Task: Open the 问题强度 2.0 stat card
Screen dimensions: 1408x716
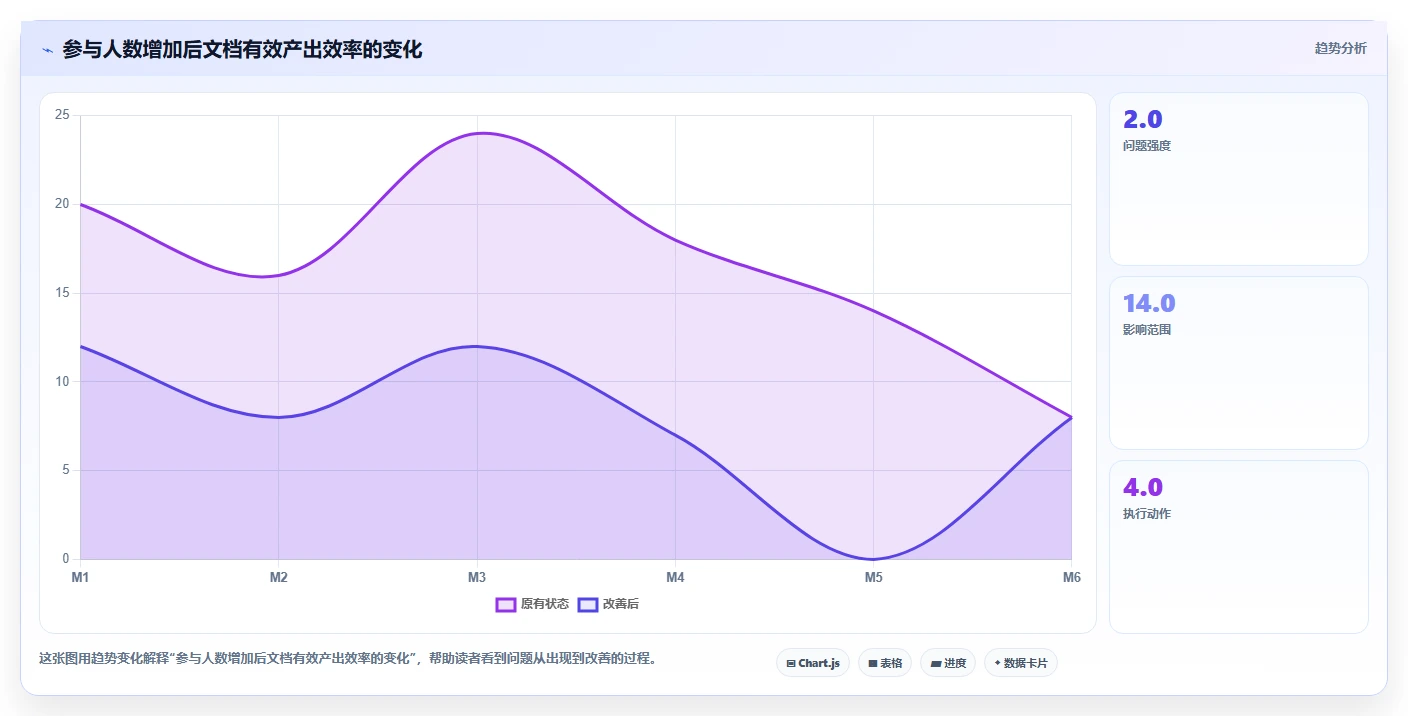Action: [x=1239, y=179]
